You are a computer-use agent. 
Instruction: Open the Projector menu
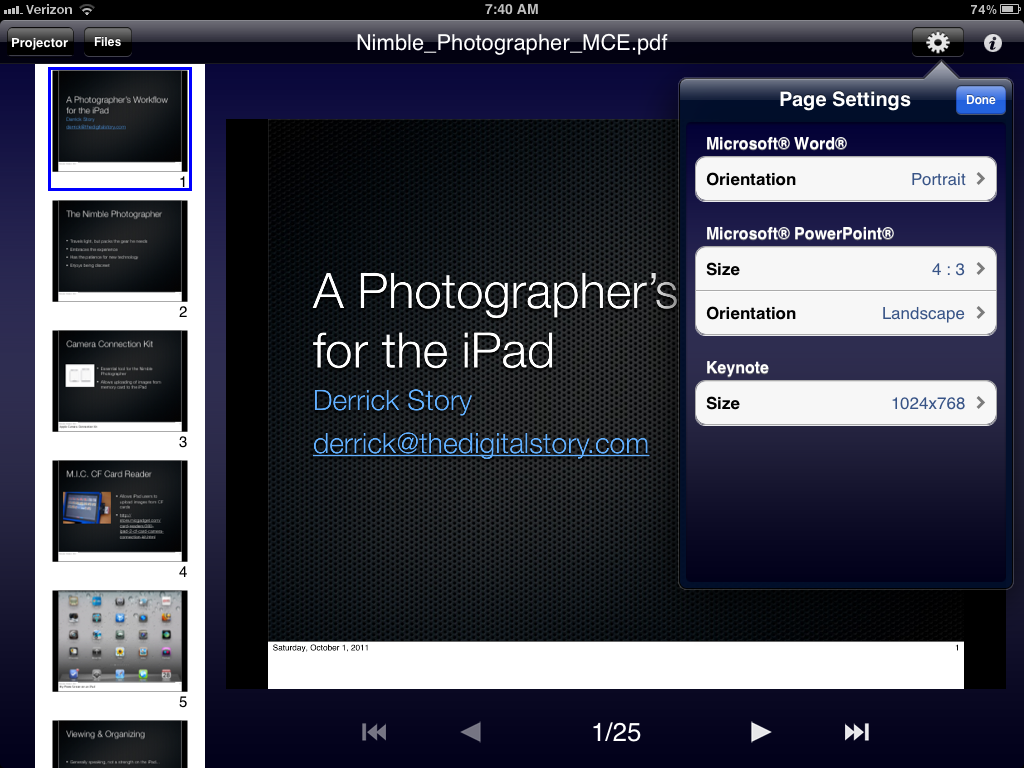coord(40,42)
